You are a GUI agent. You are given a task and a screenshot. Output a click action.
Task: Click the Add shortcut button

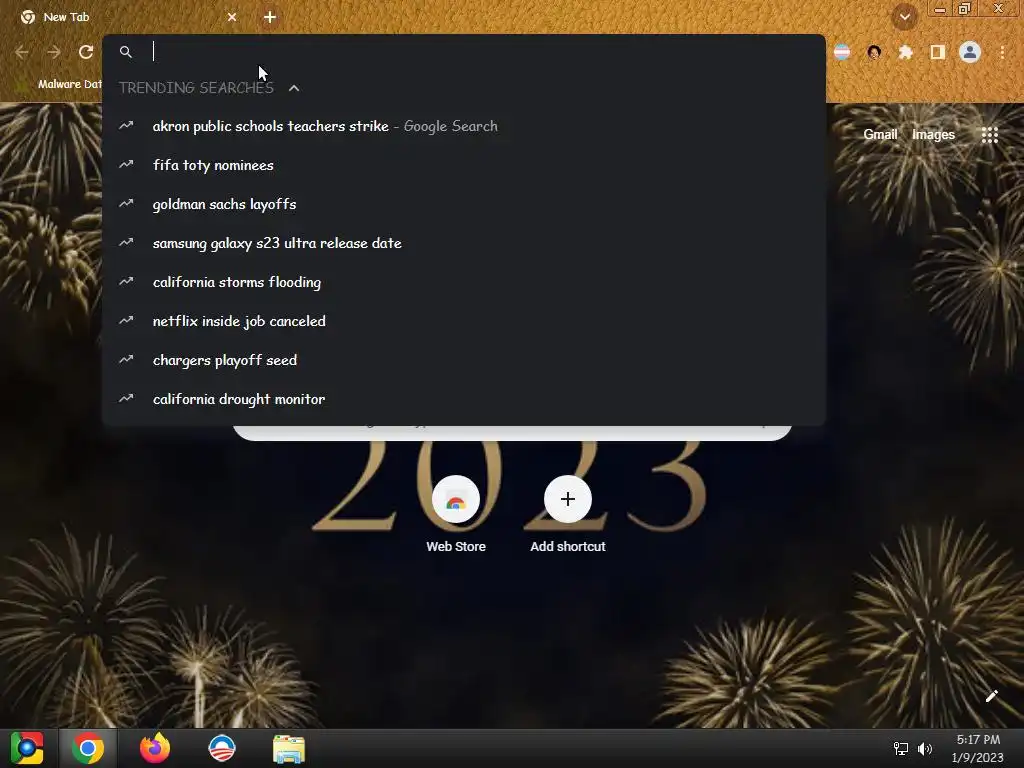[x=568, y=515]
